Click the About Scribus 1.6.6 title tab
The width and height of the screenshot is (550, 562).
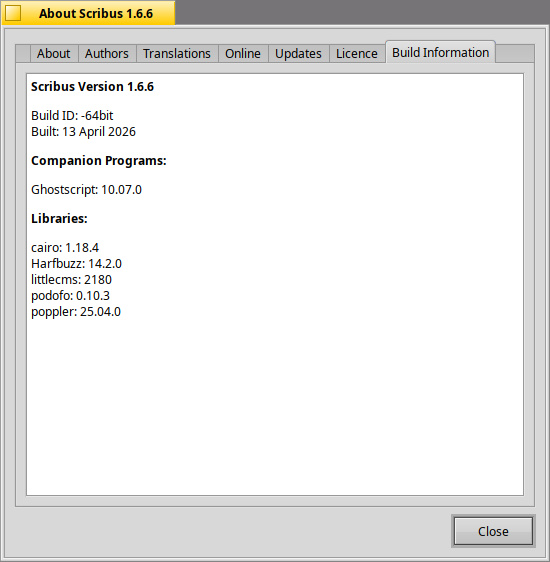pos(89,13)
